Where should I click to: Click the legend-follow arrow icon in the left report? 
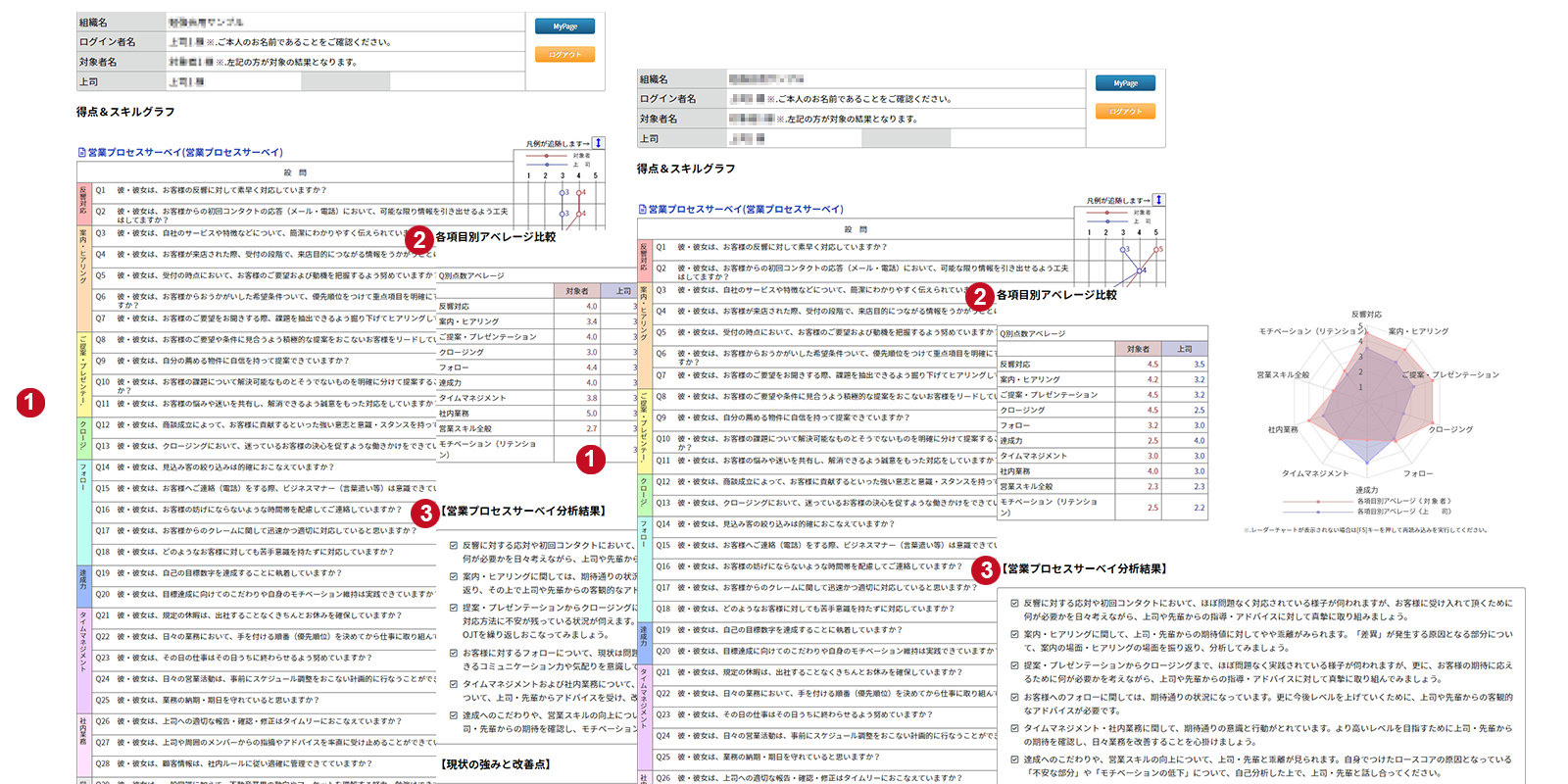pyautogui.click(x=598, y=143)
